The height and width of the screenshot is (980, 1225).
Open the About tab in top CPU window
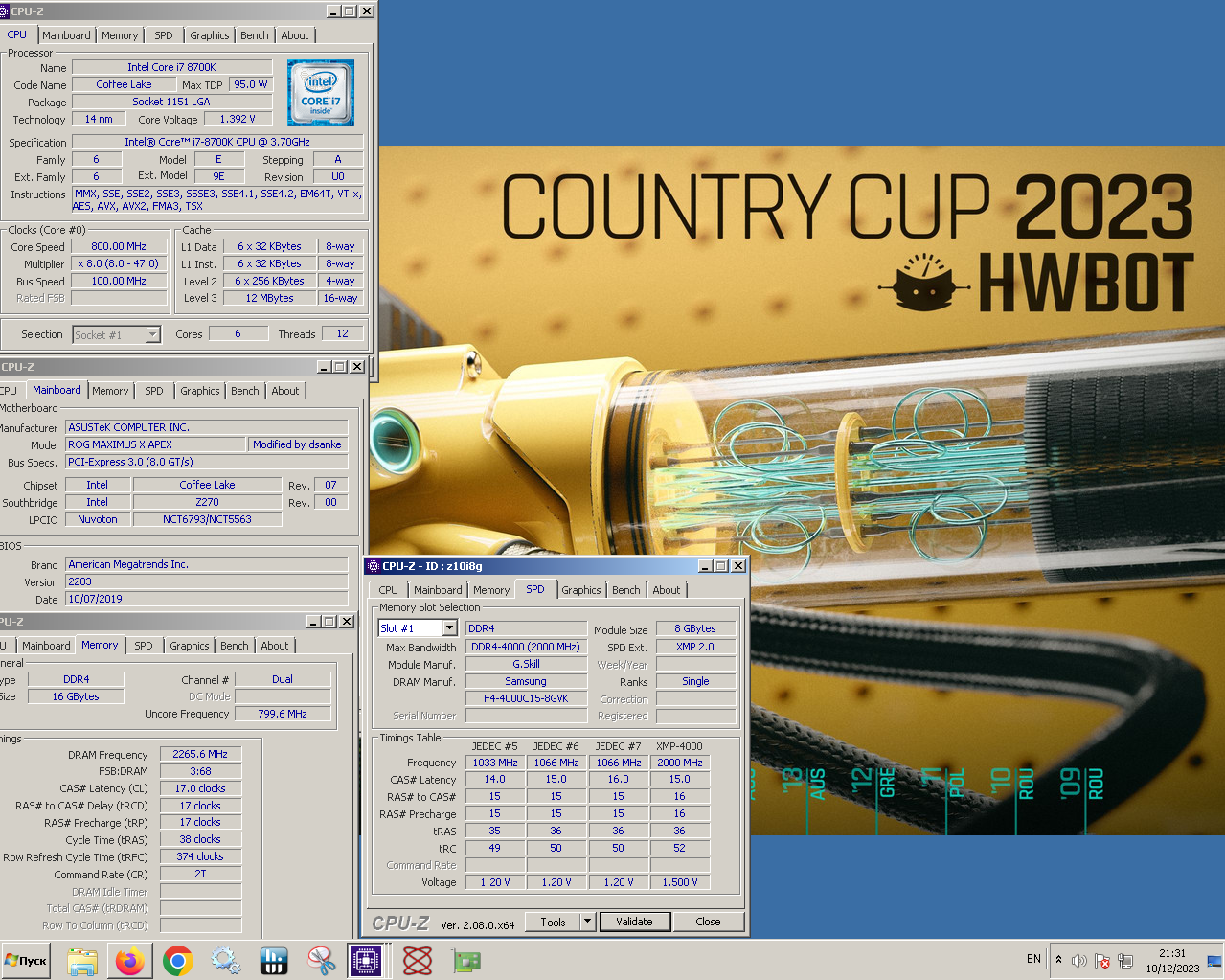295,35
